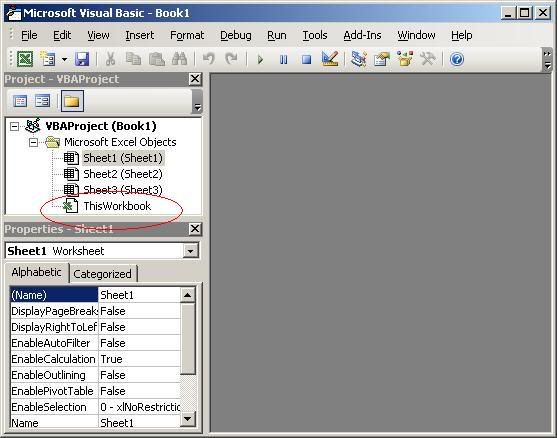
Task: Select VBAProject (Book1) in the tree
Action: click(101, 126)
